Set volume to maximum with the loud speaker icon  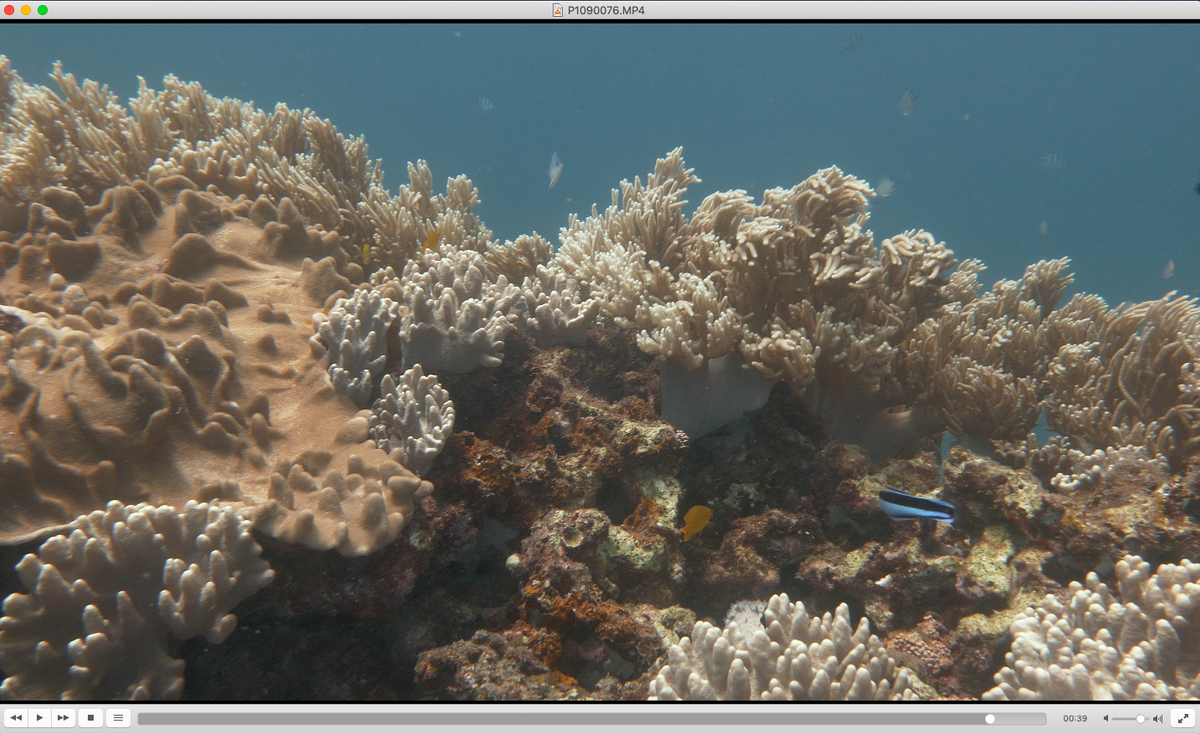pyautogui.click(x=1158, y=718)
